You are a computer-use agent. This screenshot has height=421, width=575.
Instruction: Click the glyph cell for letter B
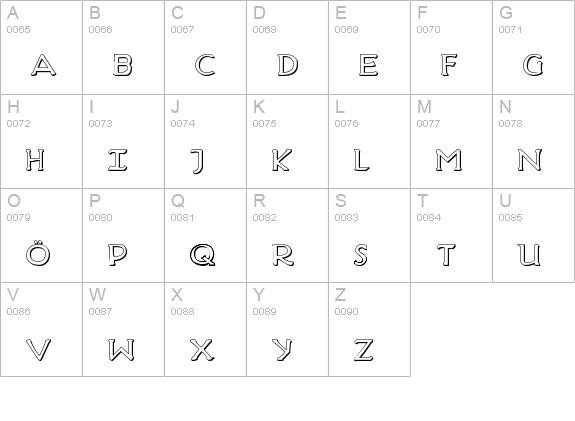[x=124, y=47]
